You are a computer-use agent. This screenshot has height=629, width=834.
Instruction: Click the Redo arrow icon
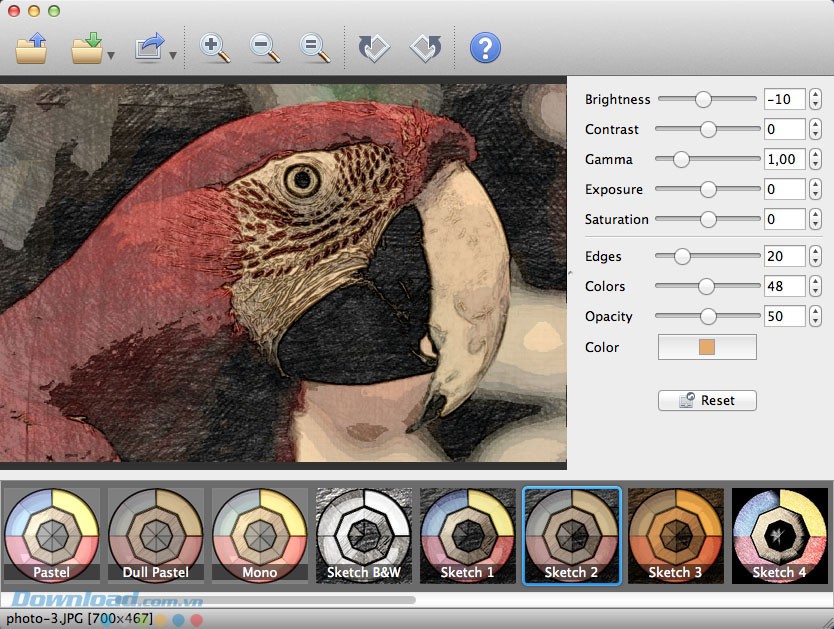point(426,48)
